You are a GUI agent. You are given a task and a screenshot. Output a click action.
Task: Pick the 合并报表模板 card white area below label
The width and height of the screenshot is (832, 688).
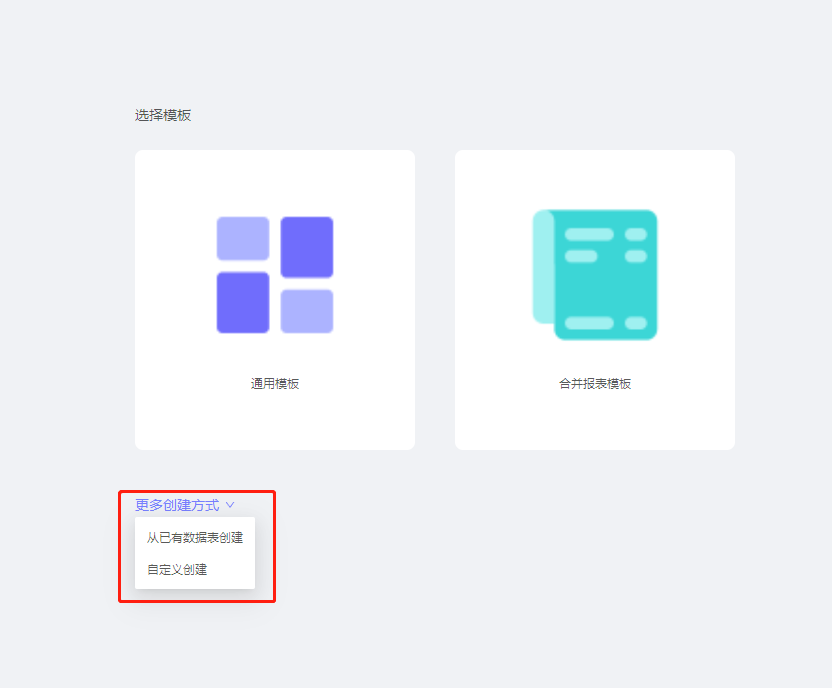tap(595, 420)
